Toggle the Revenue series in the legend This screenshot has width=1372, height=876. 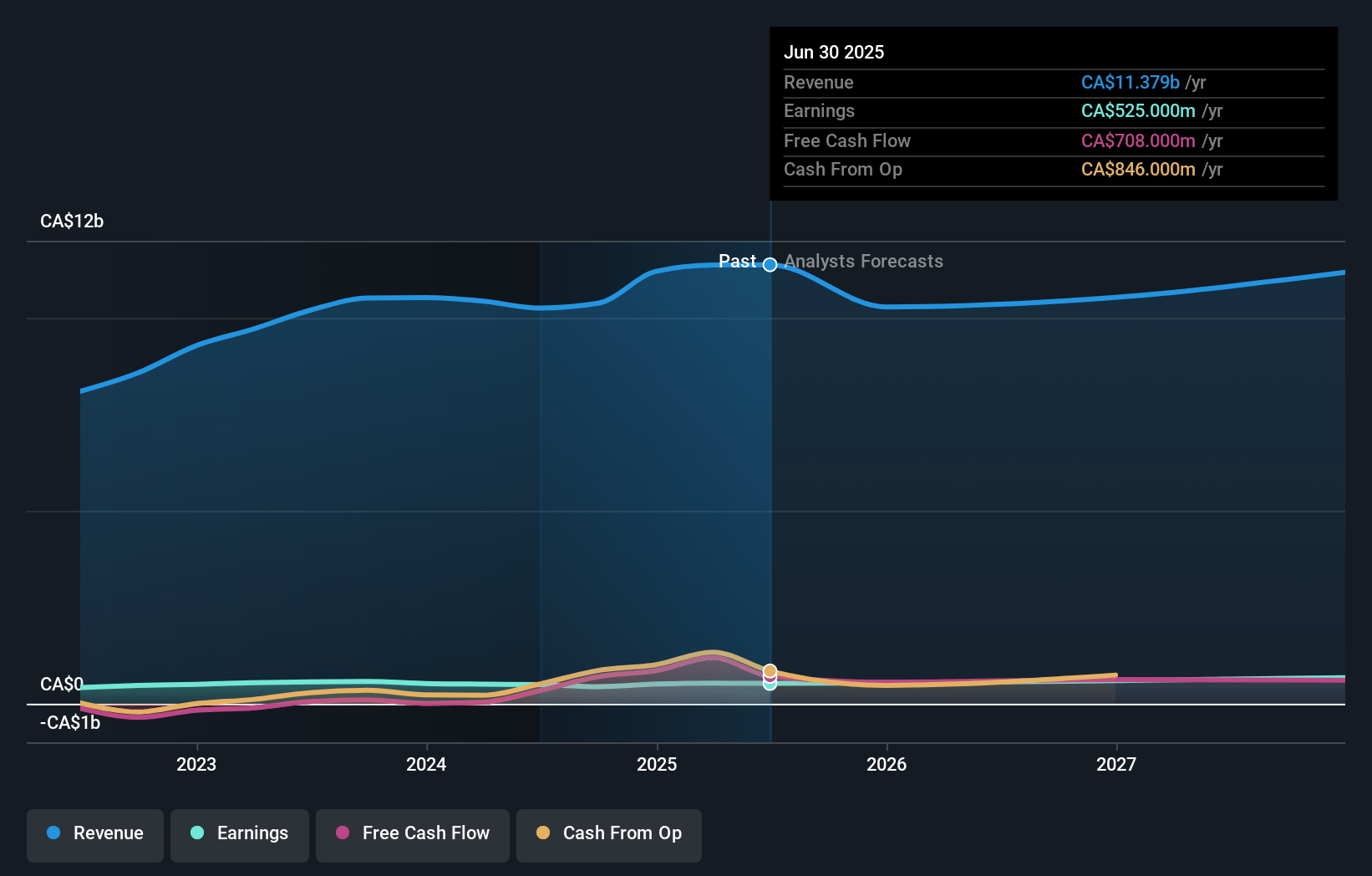coord(95,835)
